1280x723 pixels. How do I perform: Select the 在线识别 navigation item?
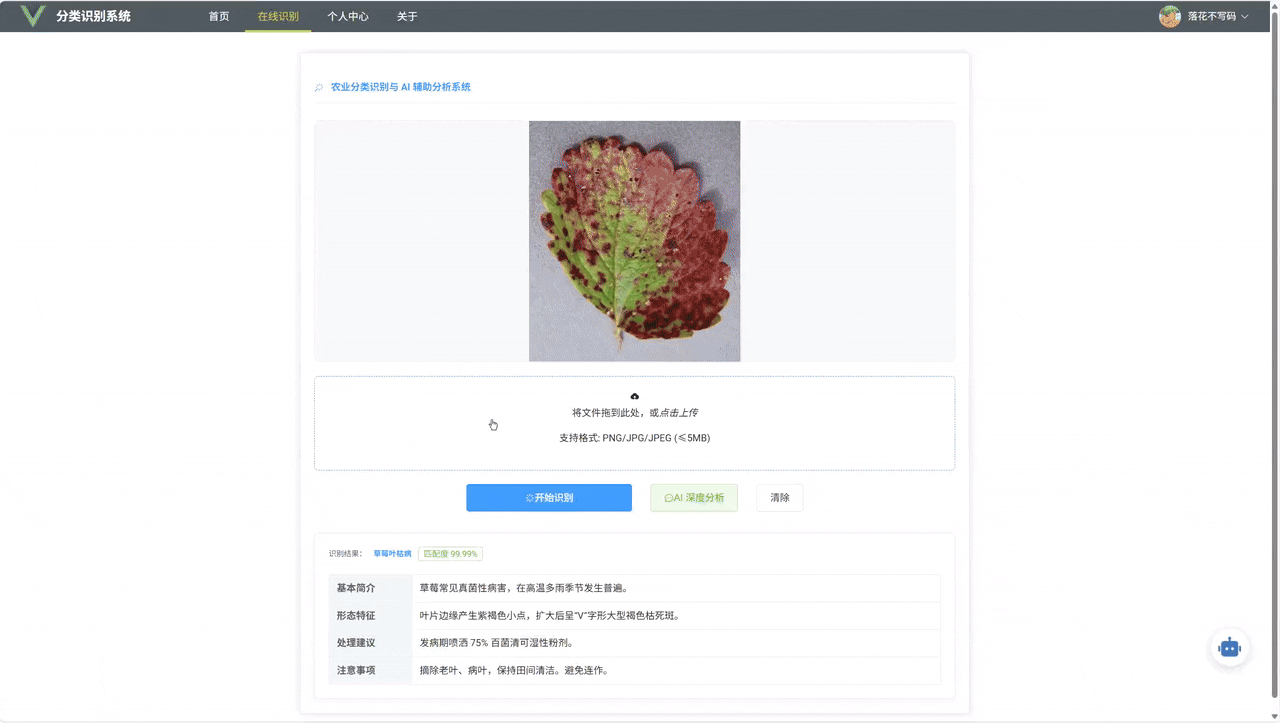277,16
